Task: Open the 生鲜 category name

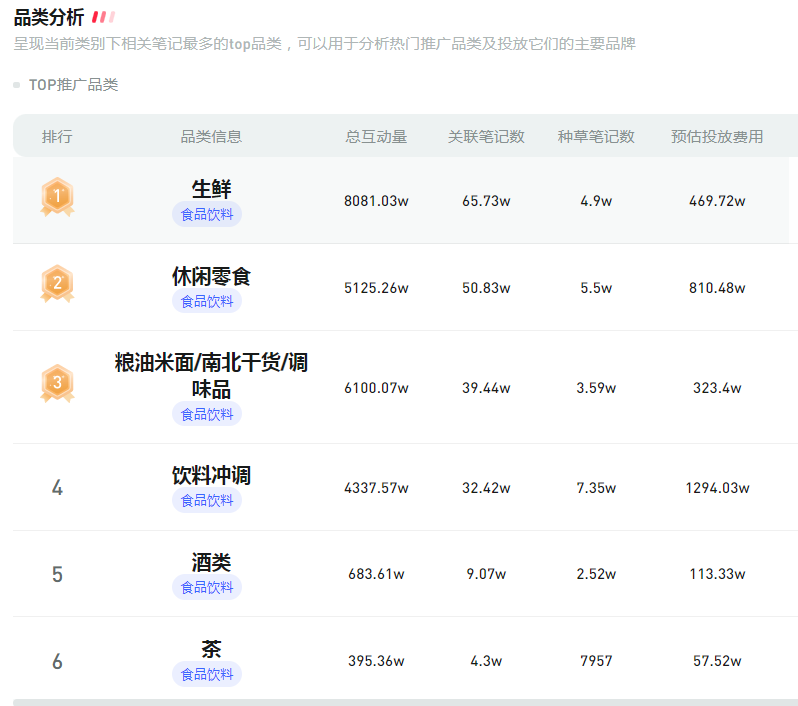Action: coord(211,188)
